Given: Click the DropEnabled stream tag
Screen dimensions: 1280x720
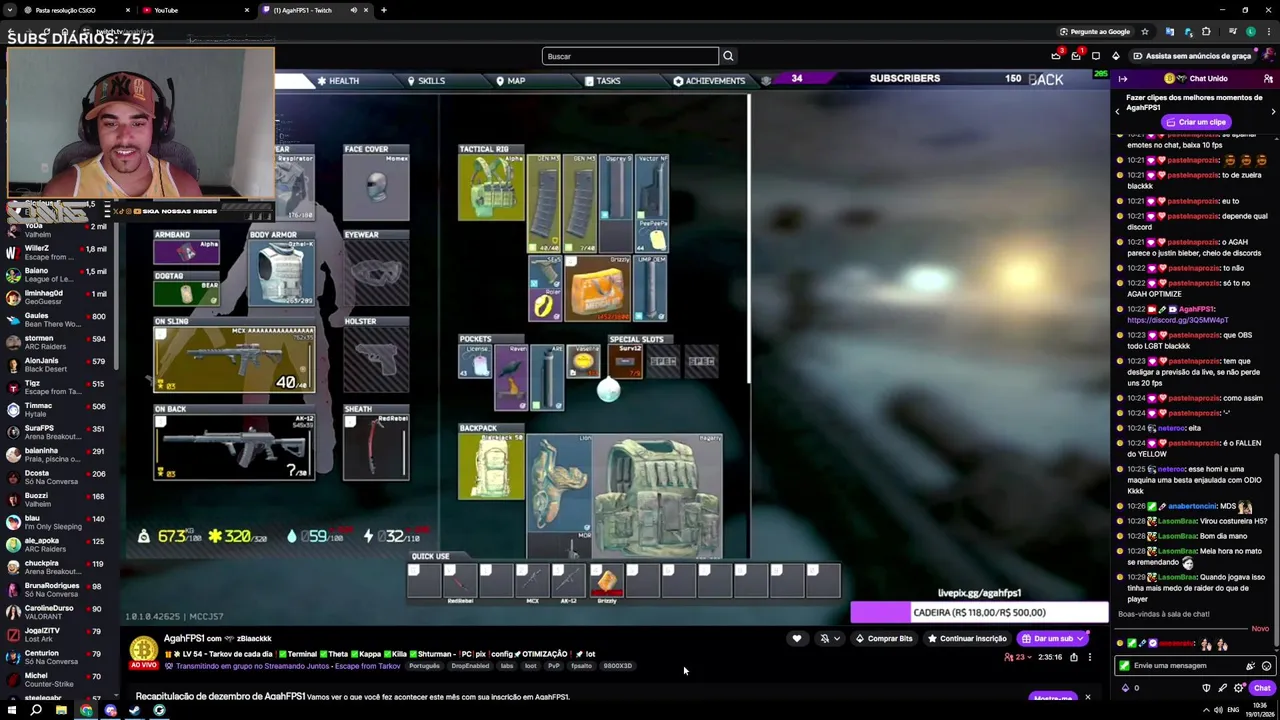Looking at the screenshot, I should pos(471,666).
